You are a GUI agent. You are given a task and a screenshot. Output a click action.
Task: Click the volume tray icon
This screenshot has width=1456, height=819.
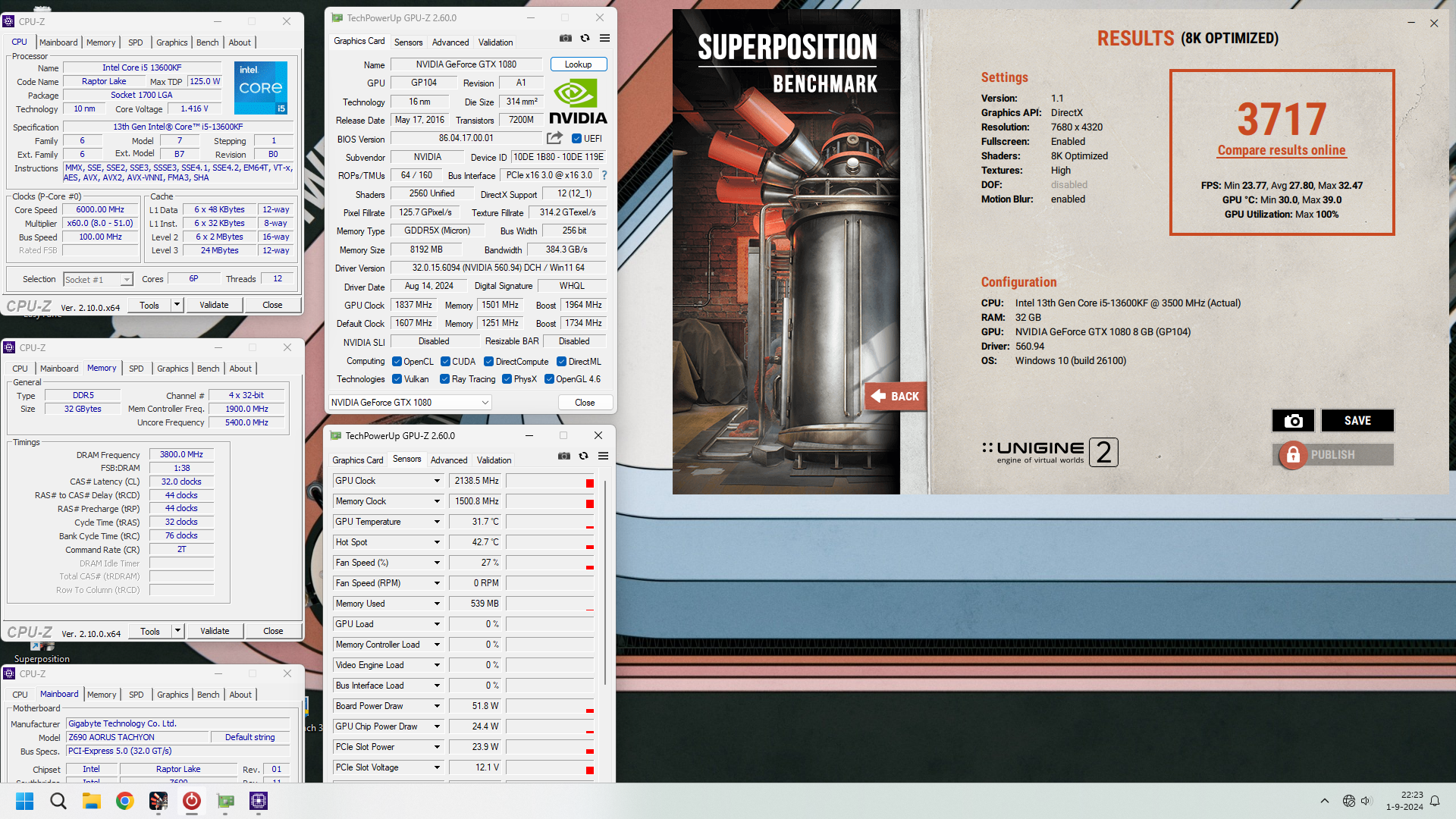point(1366,801)
